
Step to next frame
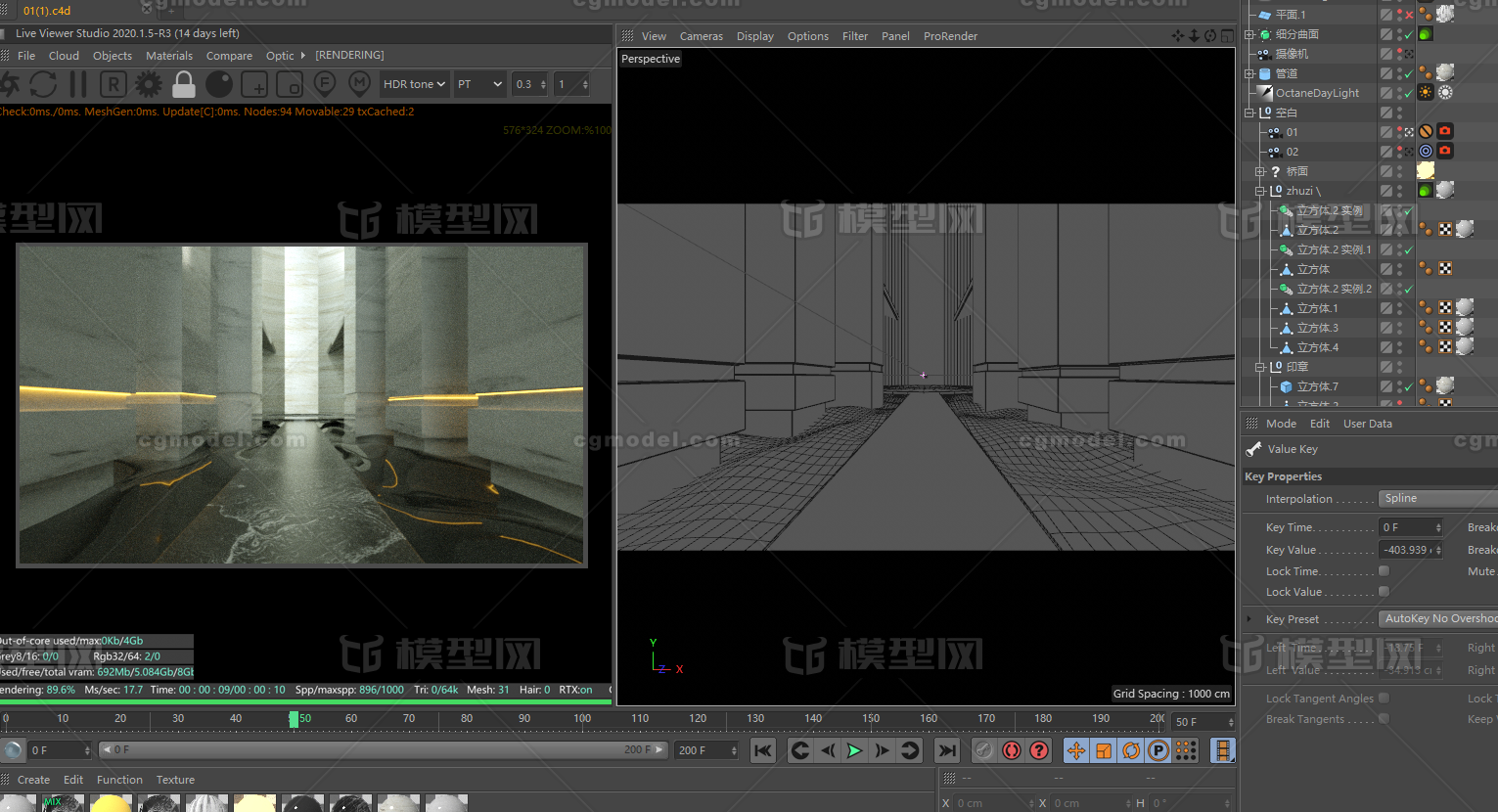[882, 750]
